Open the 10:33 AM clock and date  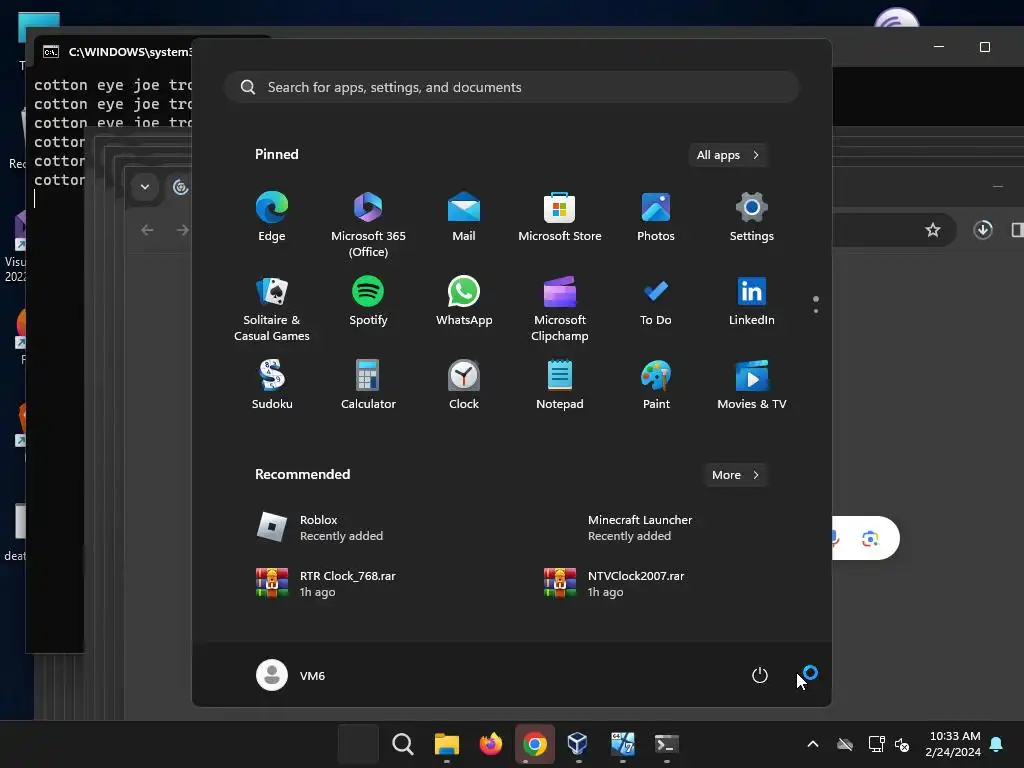[x=953, y=744]
